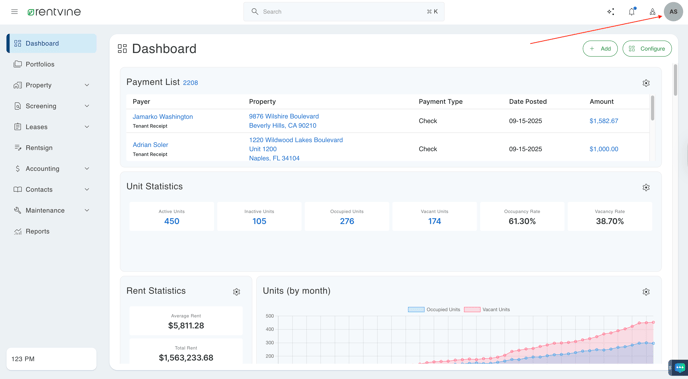Click the Screening sidebar icon
The height and width of the screenshot is (379, 688).
18,106
